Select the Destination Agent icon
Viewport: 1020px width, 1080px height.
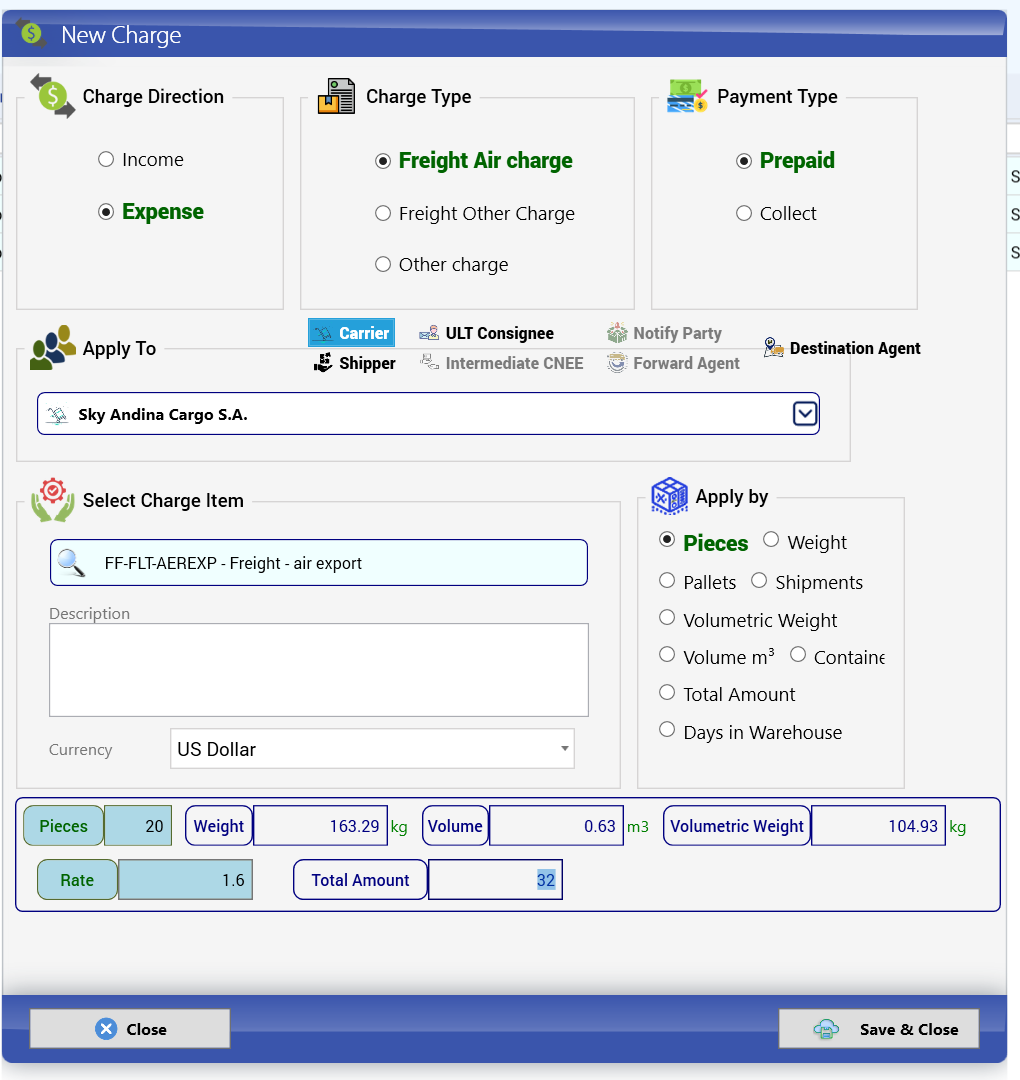[773, 348]
